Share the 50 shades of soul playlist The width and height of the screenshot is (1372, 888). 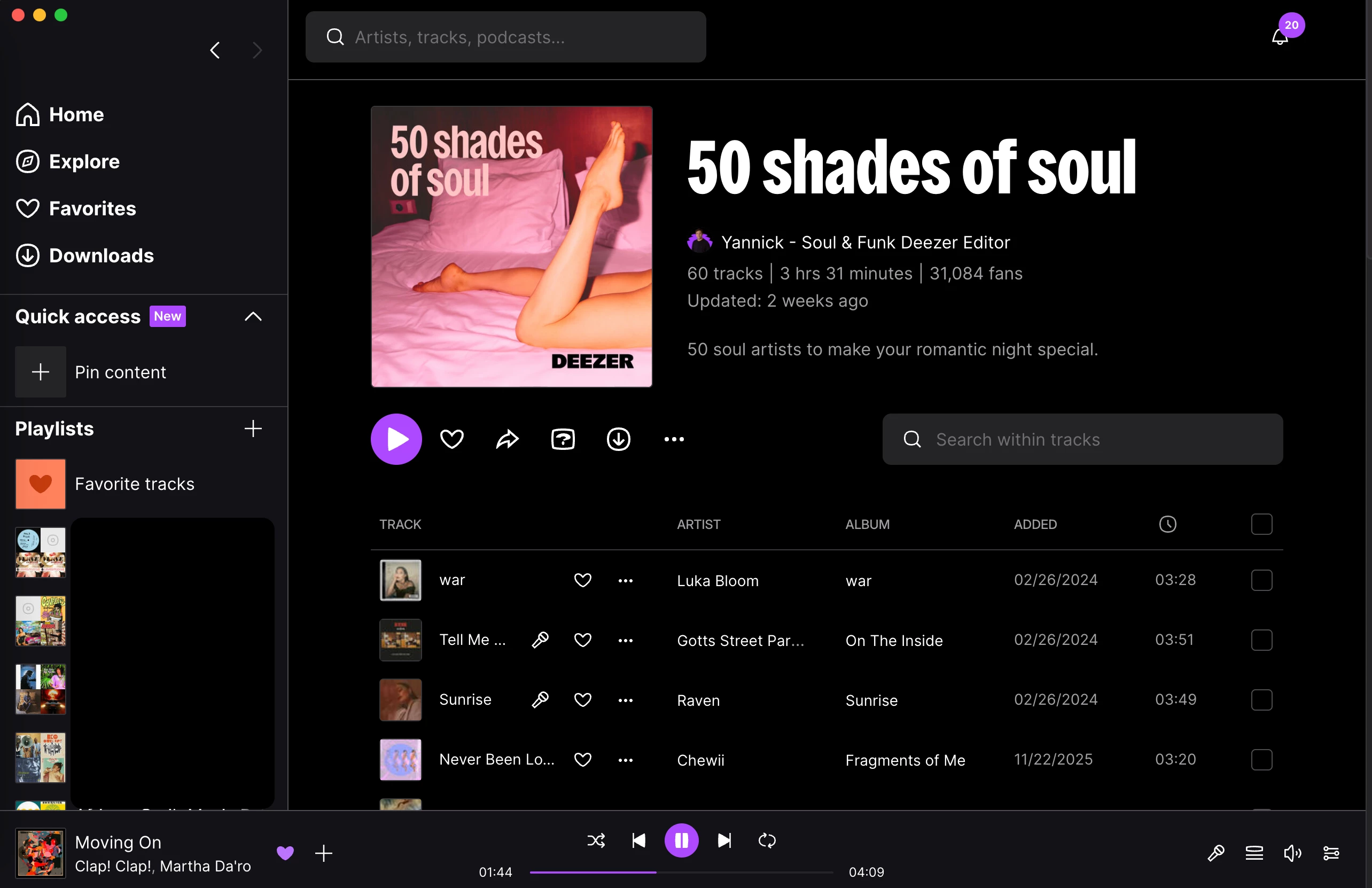[508, 439]
